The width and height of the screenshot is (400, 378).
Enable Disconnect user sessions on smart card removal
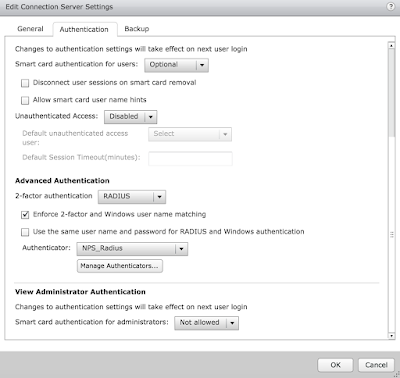[x=25, y=83]
